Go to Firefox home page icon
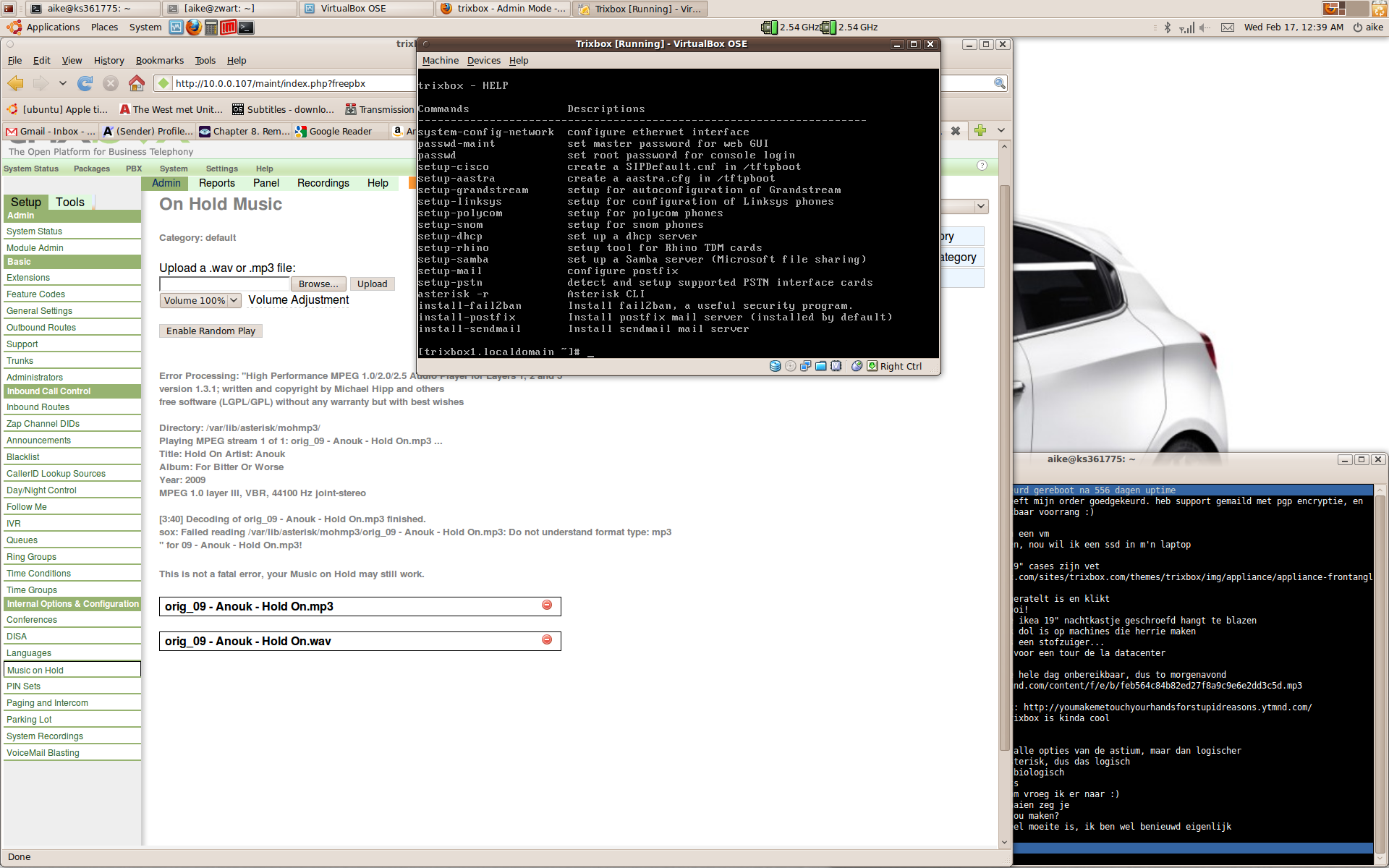Screen dimensions: 1389x868 click(x=136, y=83)
